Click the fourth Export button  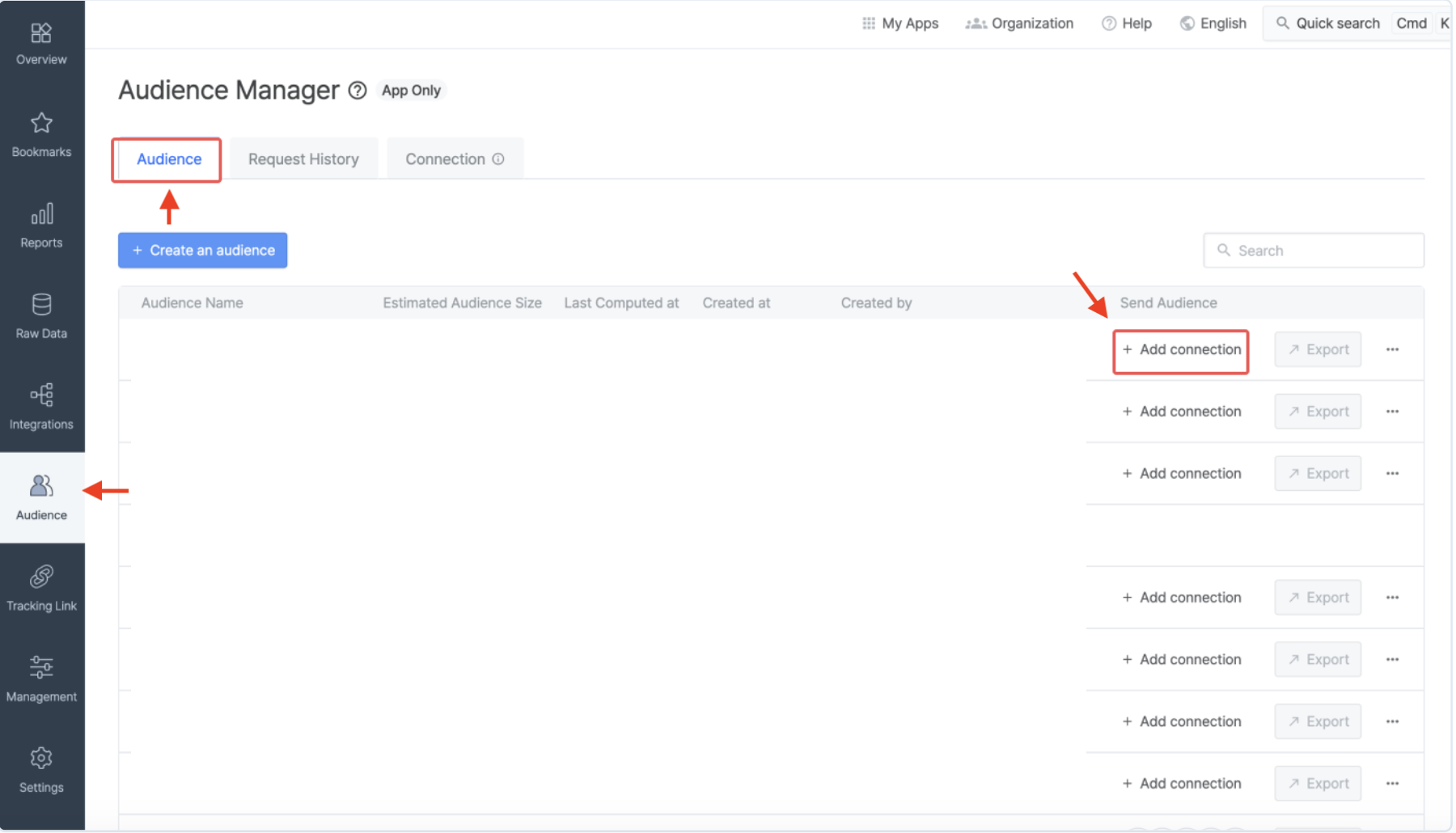click(1318, 598)
